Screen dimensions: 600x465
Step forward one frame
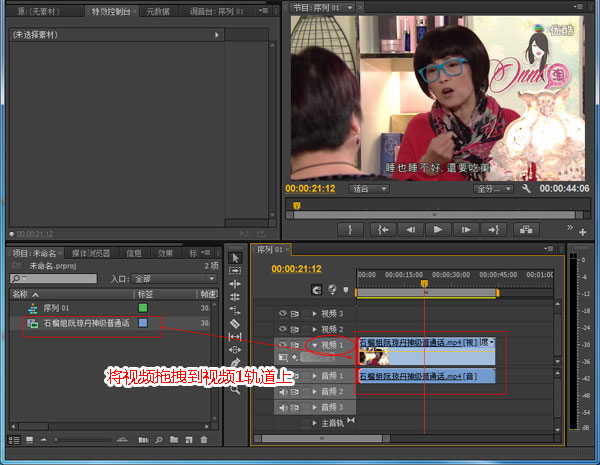pyautogui.click(x=466, y=230)
